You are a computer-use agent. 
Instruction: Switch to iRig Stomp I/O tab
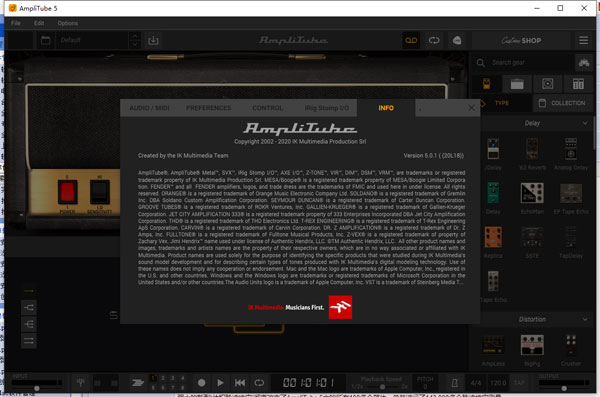[327, 108]
